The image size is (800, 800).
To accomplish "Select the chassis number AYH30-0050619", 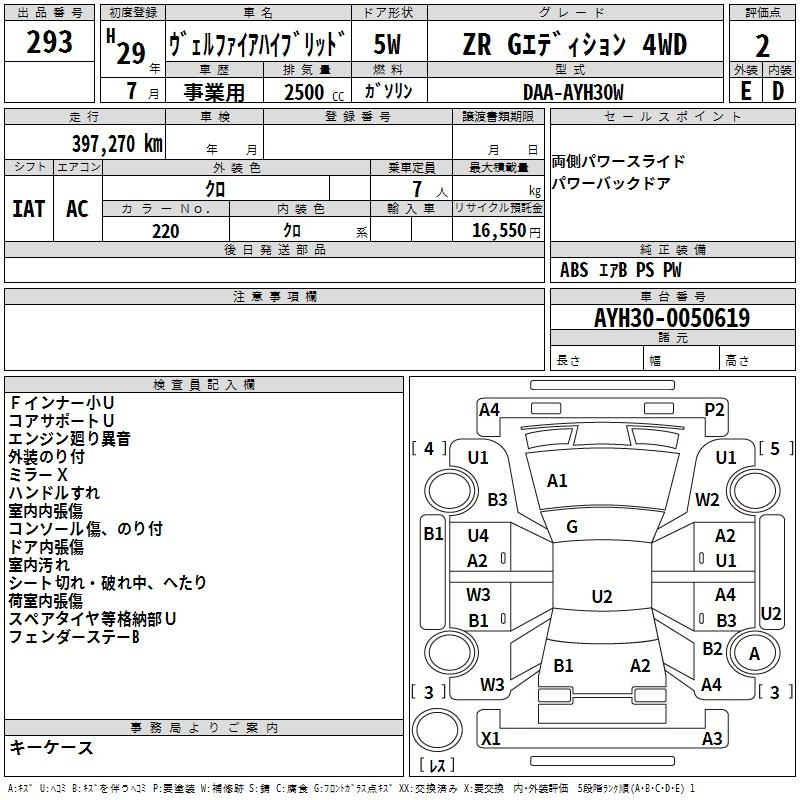I will [672, 318].
